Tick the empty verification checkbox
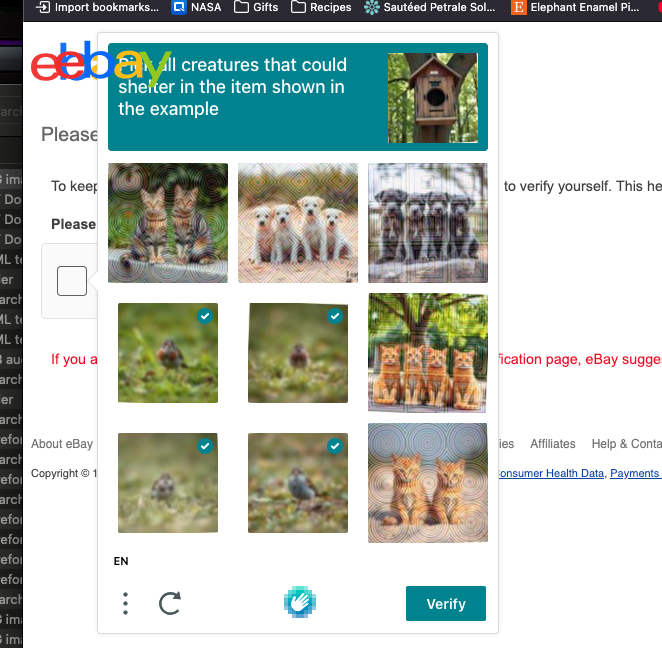662x648 pixels. pyautogui.click(x=72, y=281)
